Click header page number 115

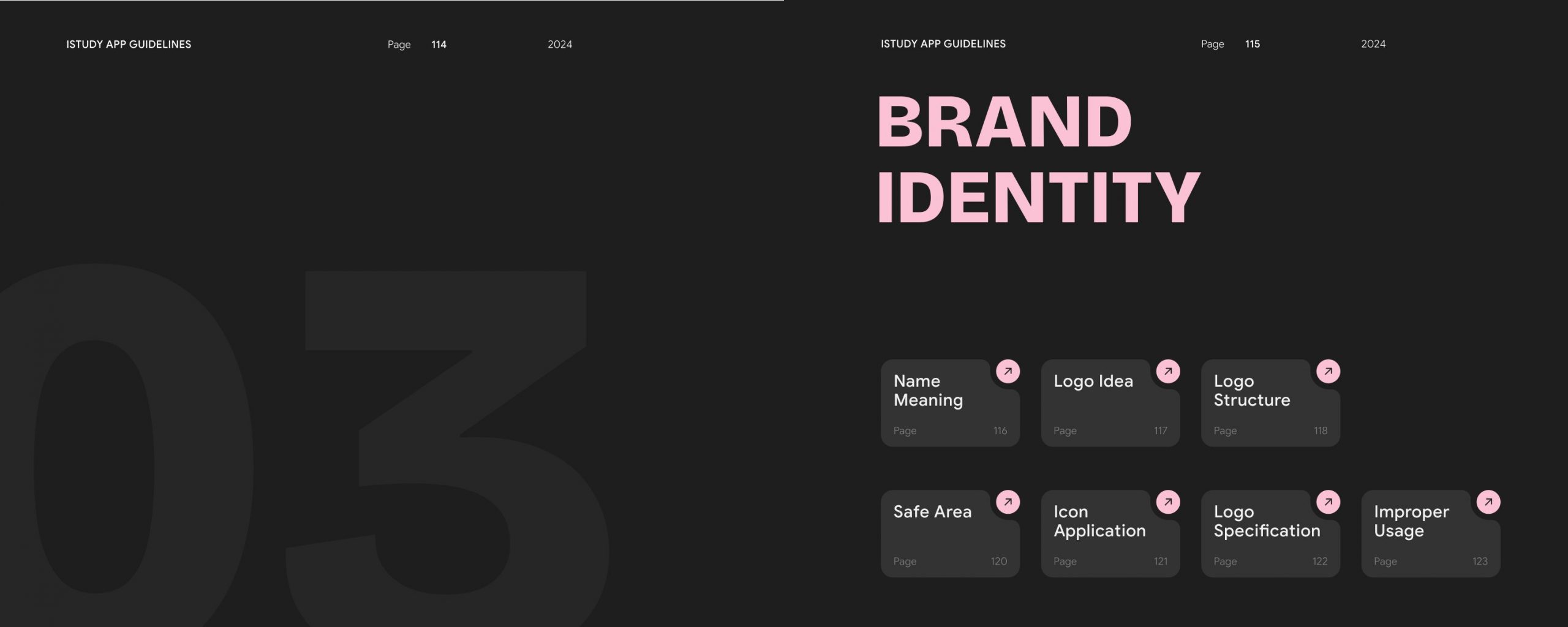[1253, 44]
